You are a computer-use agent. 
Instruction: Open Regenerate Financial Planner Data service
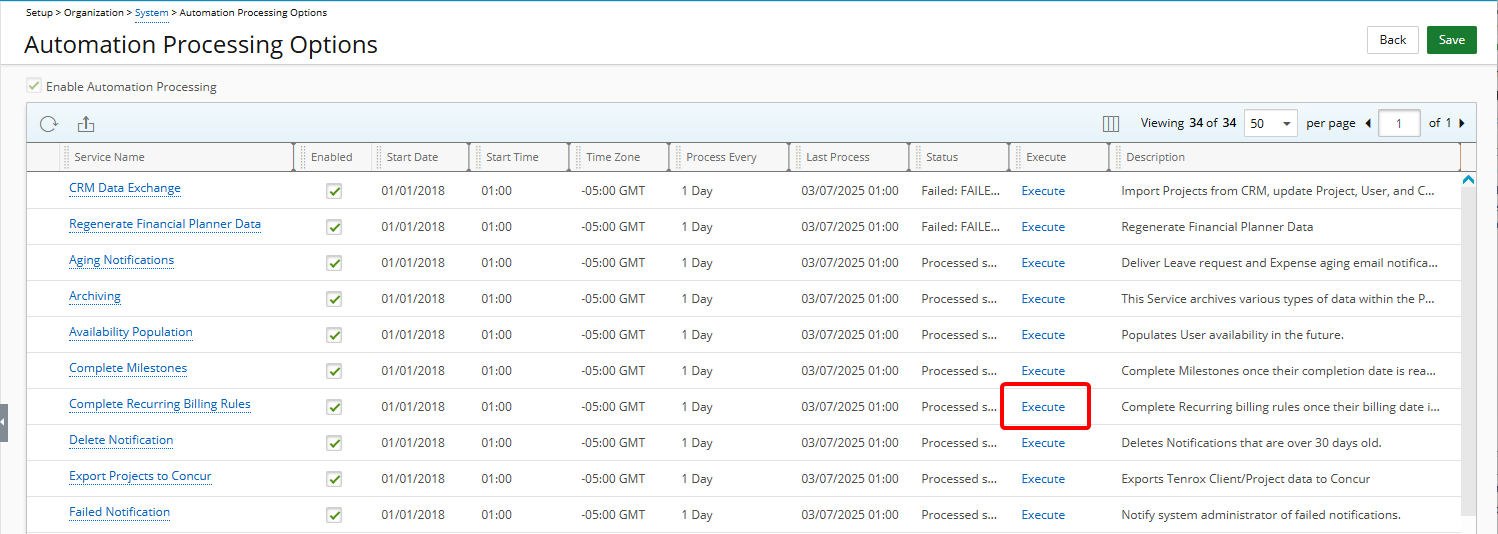pos(165,224)
